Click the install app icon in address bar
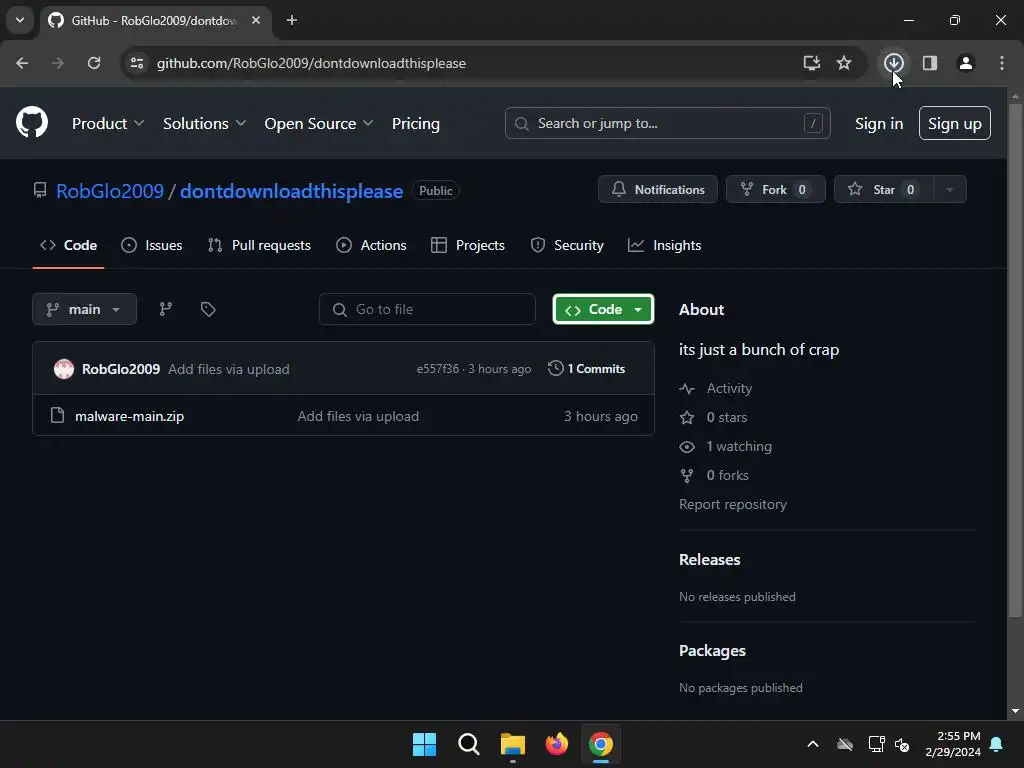This screenshot has width=1024, height=768. pos(811,63)
